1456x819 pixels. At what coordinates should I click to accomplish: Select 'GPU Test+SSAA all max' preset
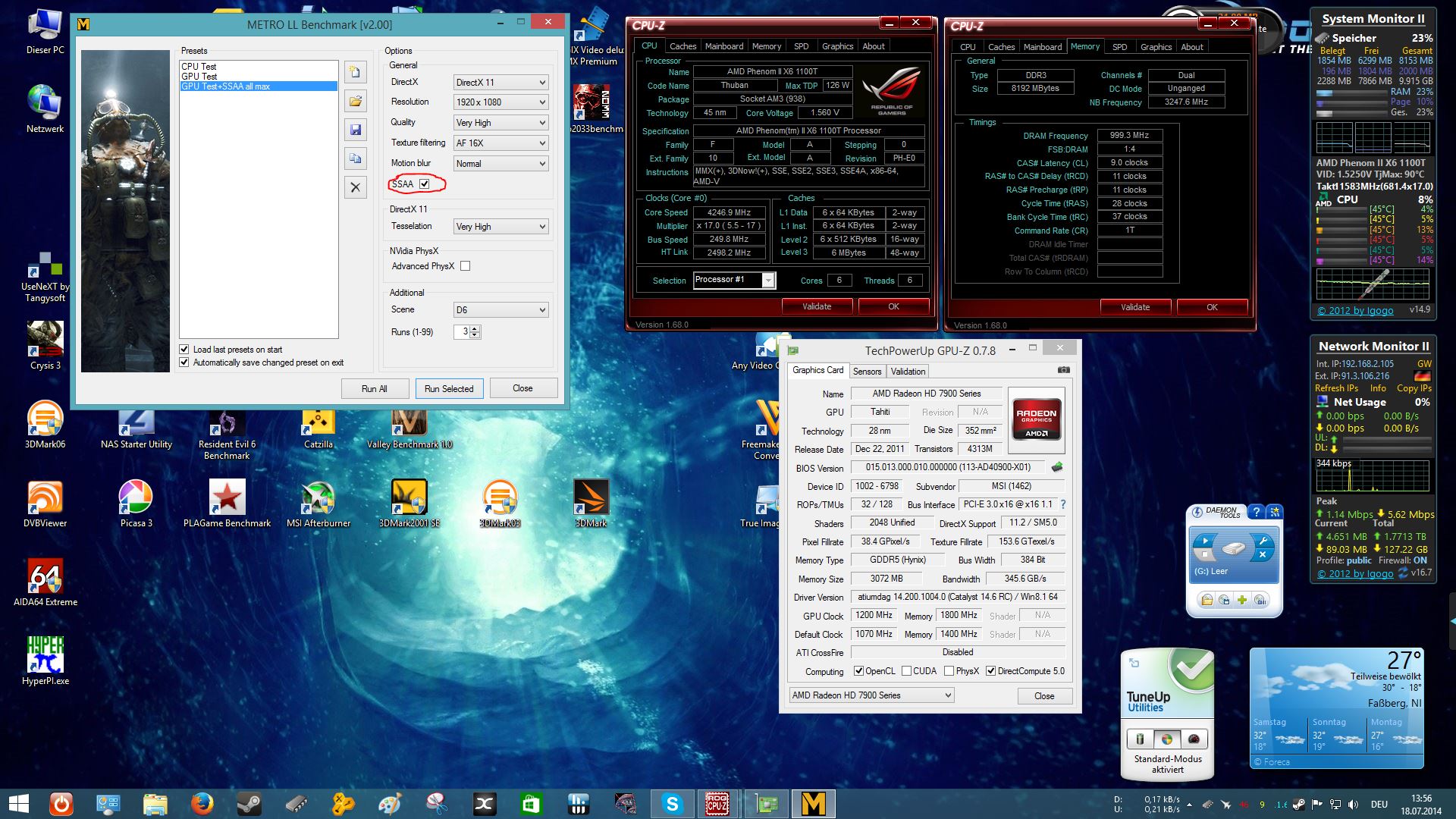pyautogui.click(x=226, y=86)
